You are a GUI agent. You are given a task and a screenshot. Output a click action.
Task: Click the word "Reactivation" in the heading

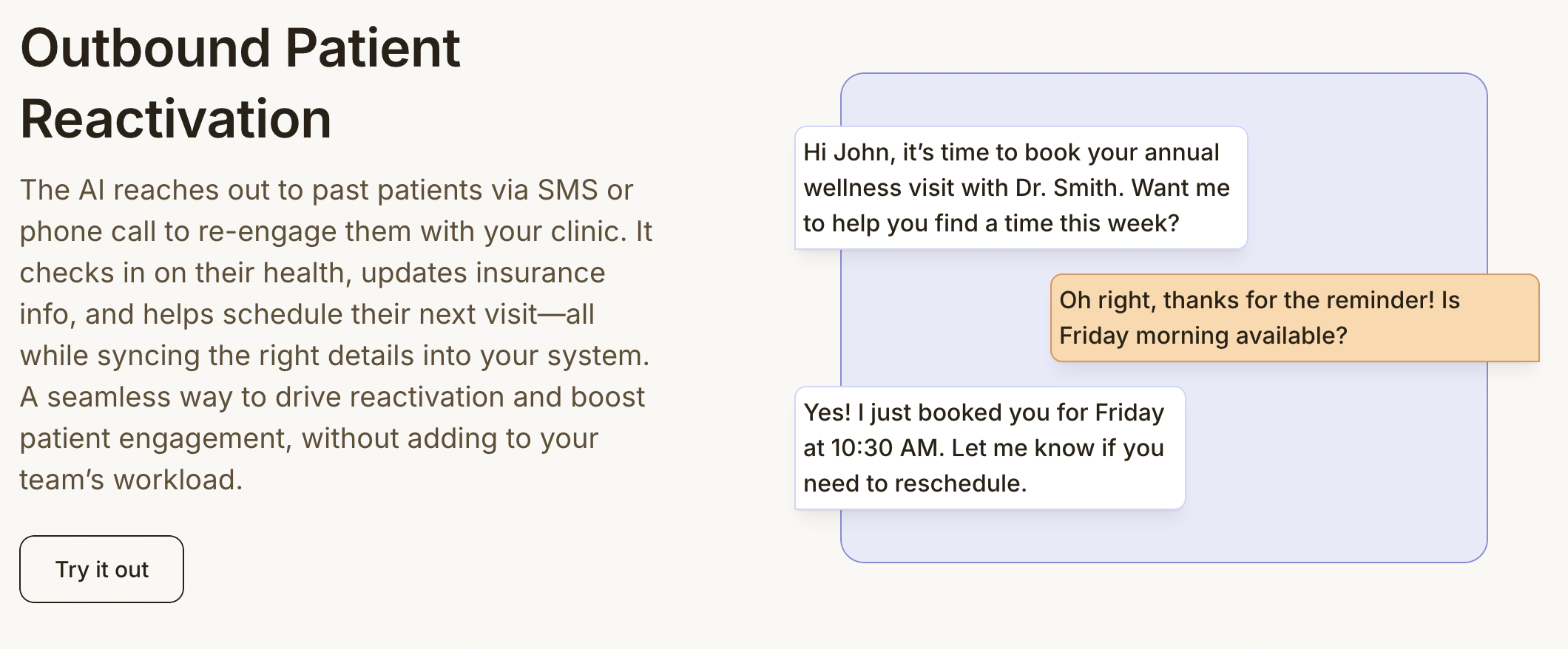pos(176,119)
